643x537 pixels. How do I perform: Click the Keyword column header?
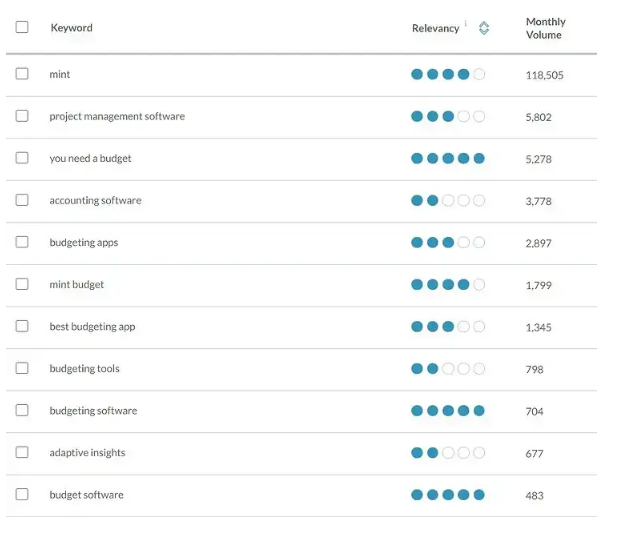coord(71,28)
